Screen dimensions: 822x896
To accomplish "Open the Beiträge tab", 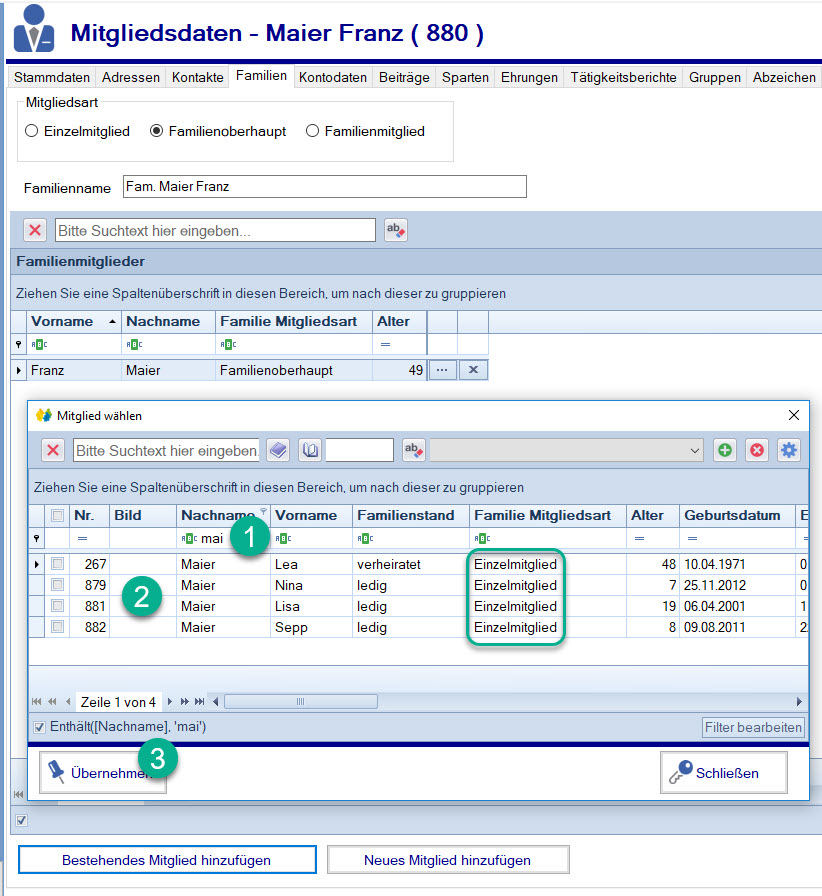I will coord(404,77).
